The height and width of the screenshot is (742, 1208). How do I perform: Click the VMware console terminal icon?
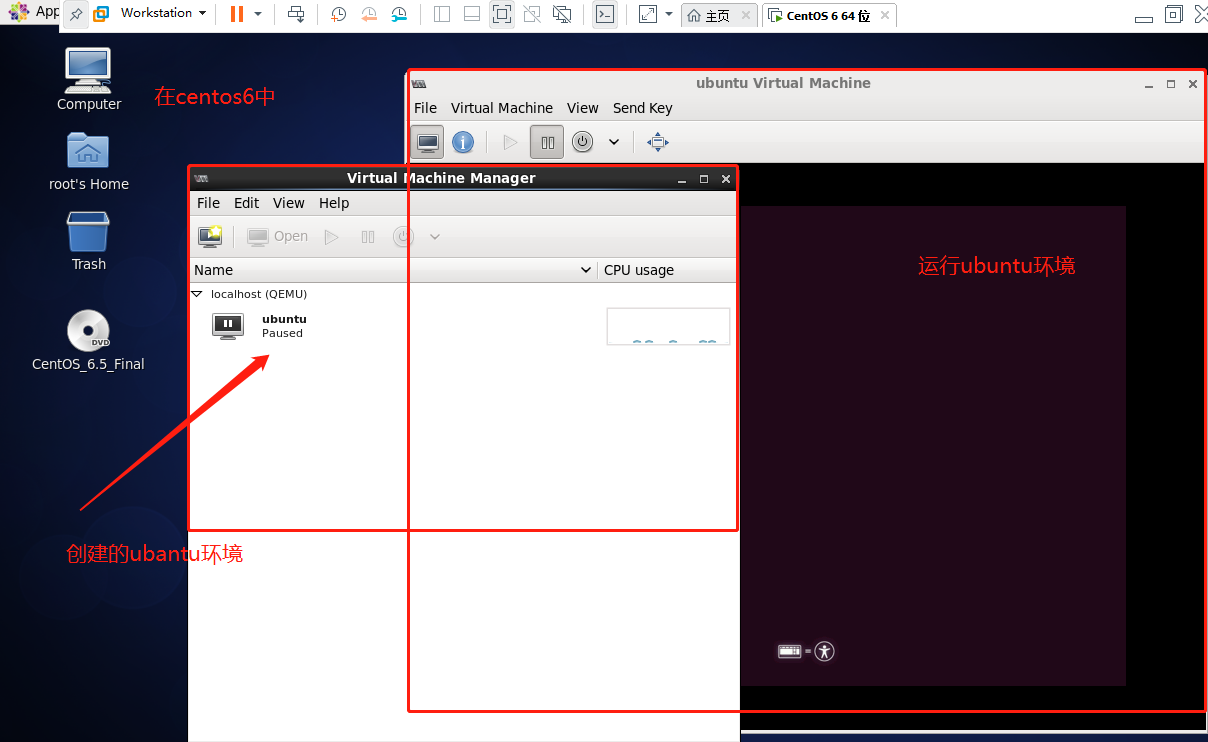click(605, 14)
